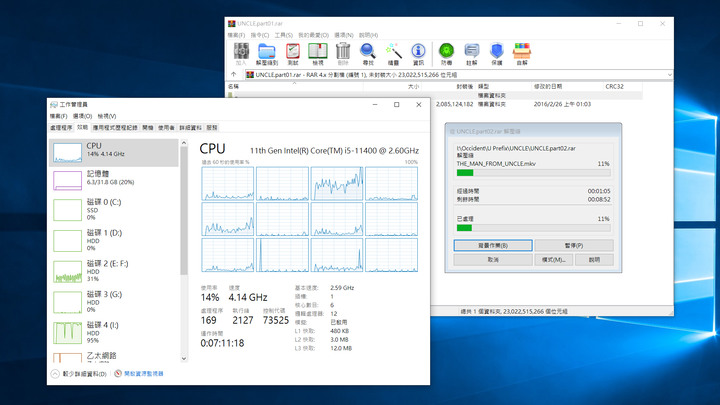Select the CPU item in performance sidebar
The image size is (720, 405).
pos(113,152)
